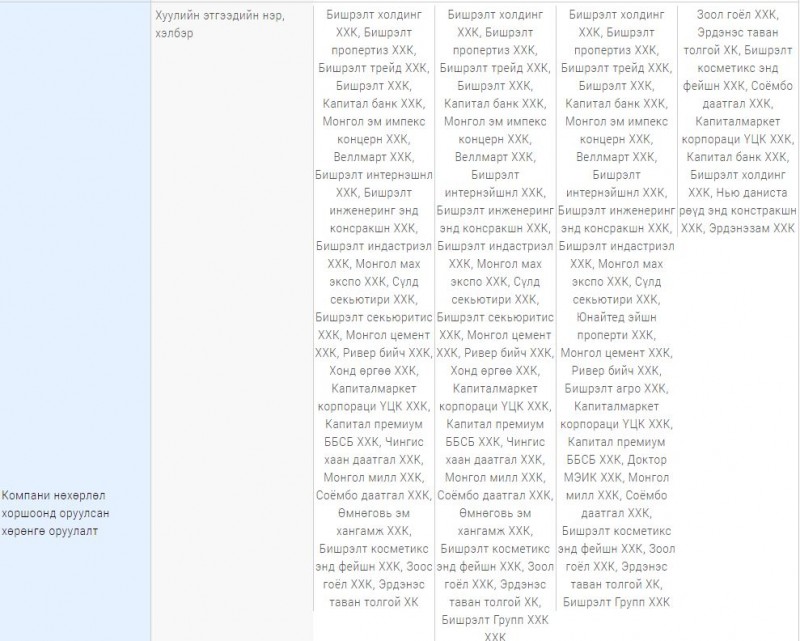Click the 'Хуулийн этгээдийн нэр, хэлбэр' label
Screen dimensions: 800x641
[x=220, y=24]
